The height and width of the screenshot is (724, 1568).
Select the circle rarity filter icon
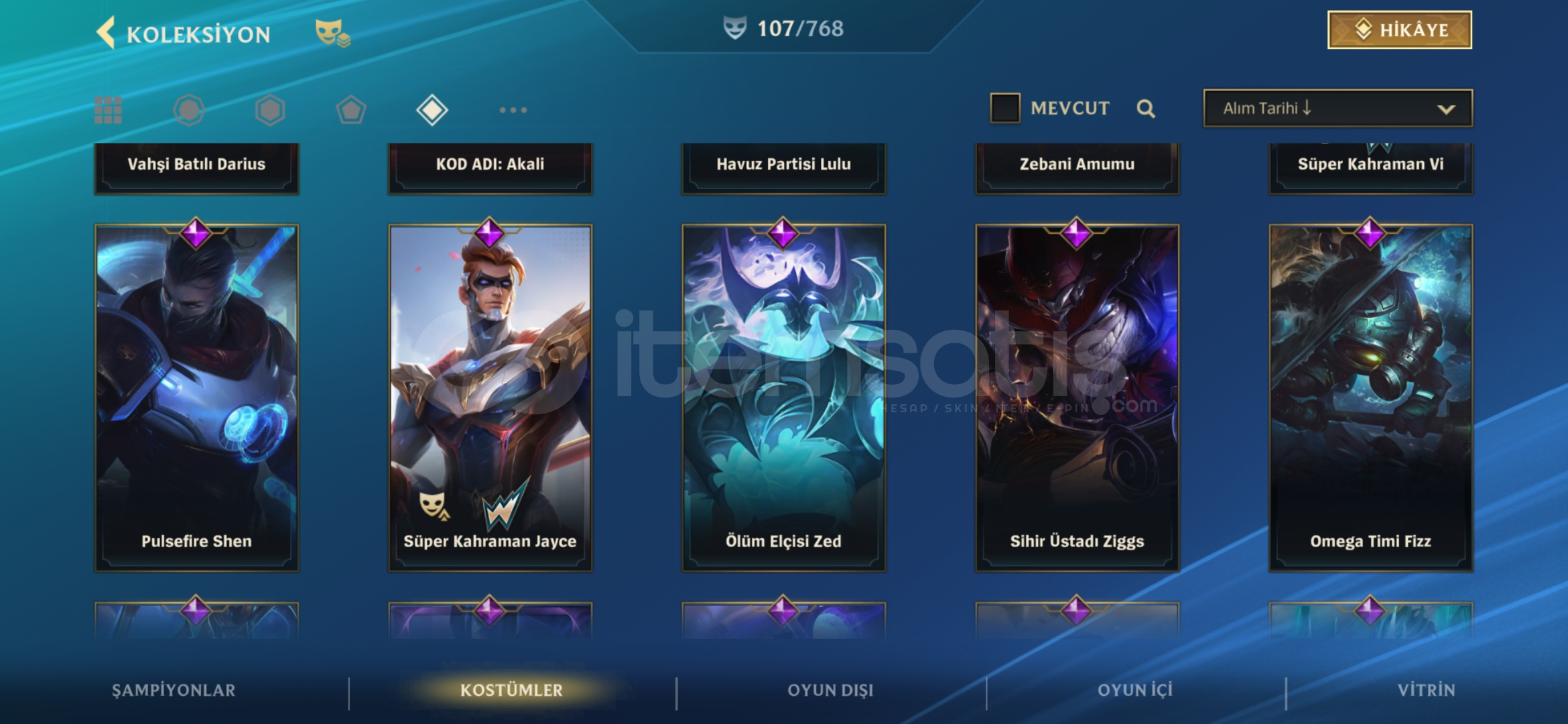189,110
